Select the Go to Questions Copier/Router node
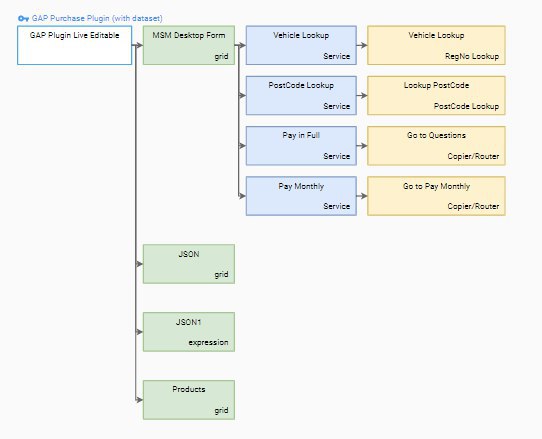542x439 pixels. (x=436, y=146)
